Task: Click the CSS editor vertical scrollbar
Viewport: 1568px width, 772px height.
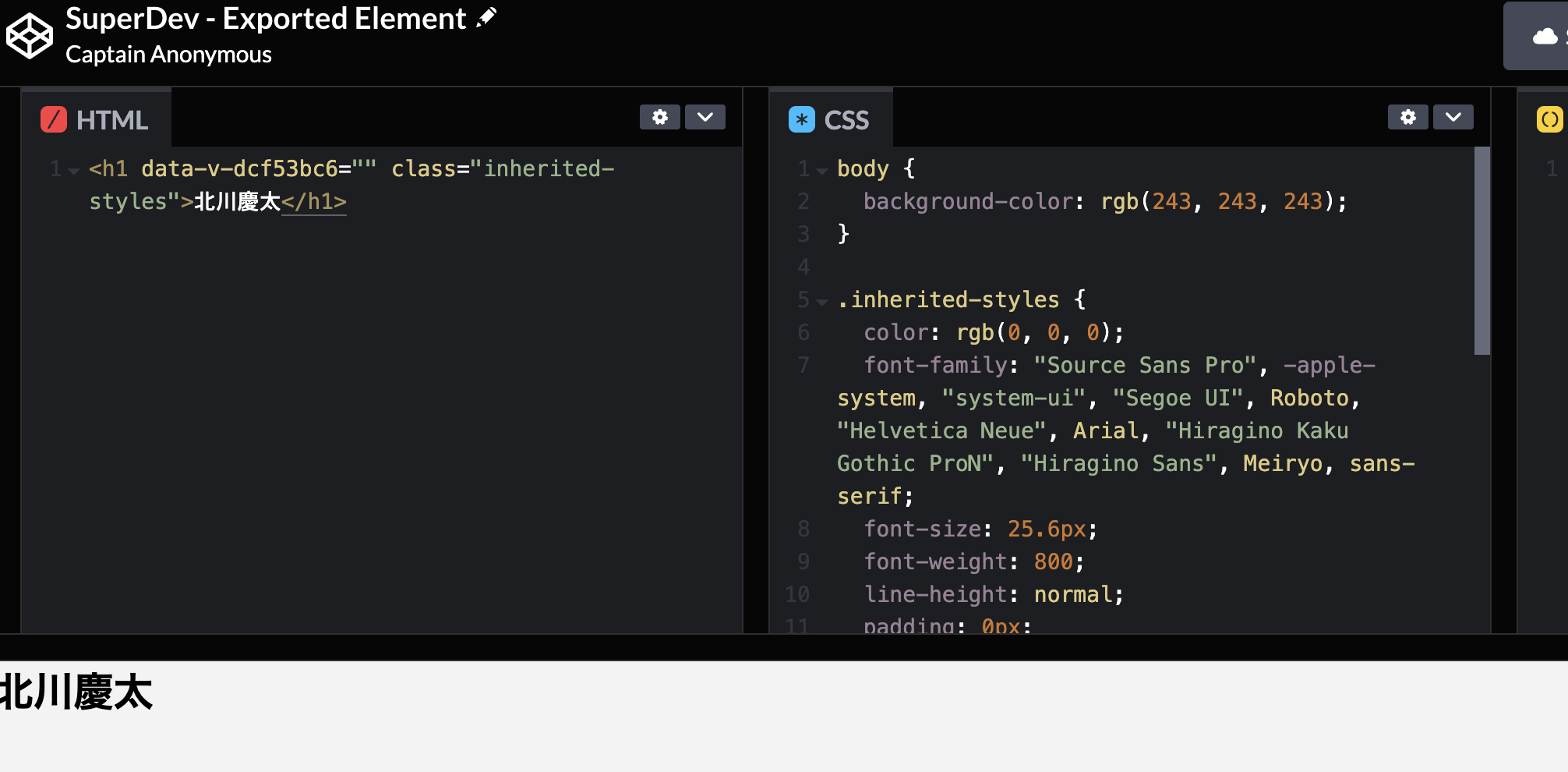Action: click(1482, 251)
